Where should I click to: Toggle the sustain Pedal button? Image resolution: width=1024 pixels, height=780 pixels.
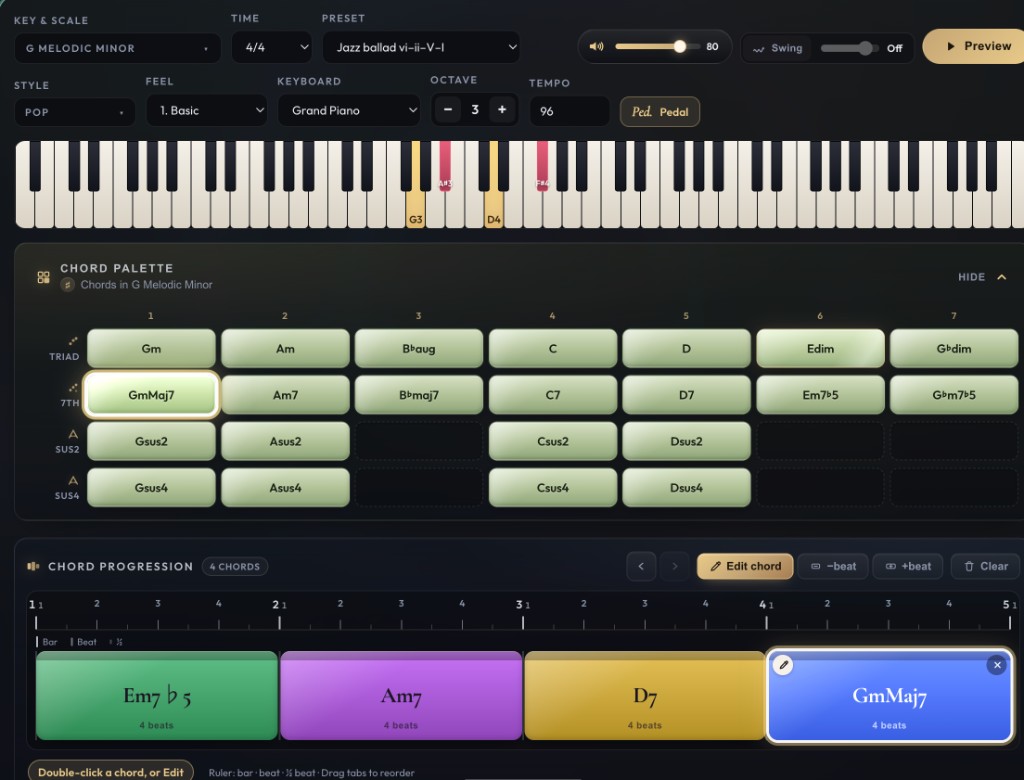[x=660, y=112]
